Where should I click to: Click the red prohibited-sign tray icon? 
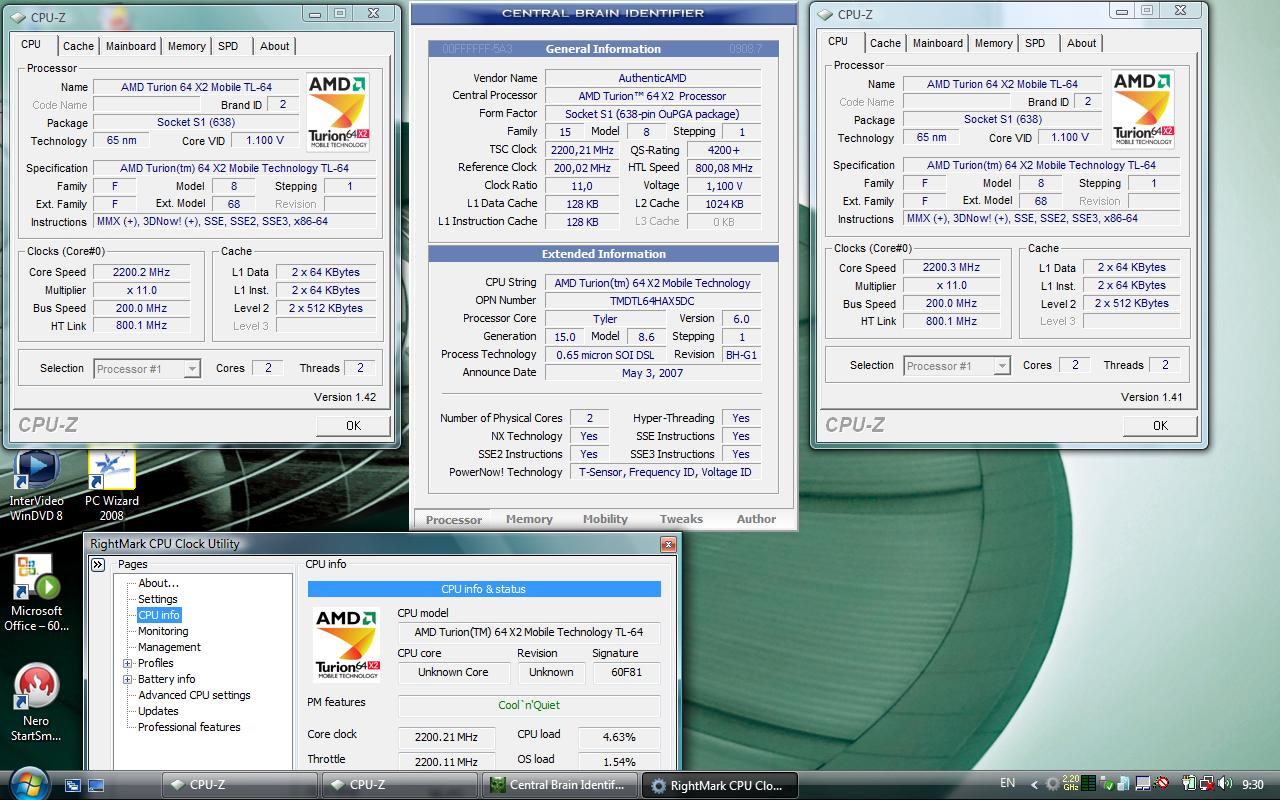click(x=1162, y=783)
